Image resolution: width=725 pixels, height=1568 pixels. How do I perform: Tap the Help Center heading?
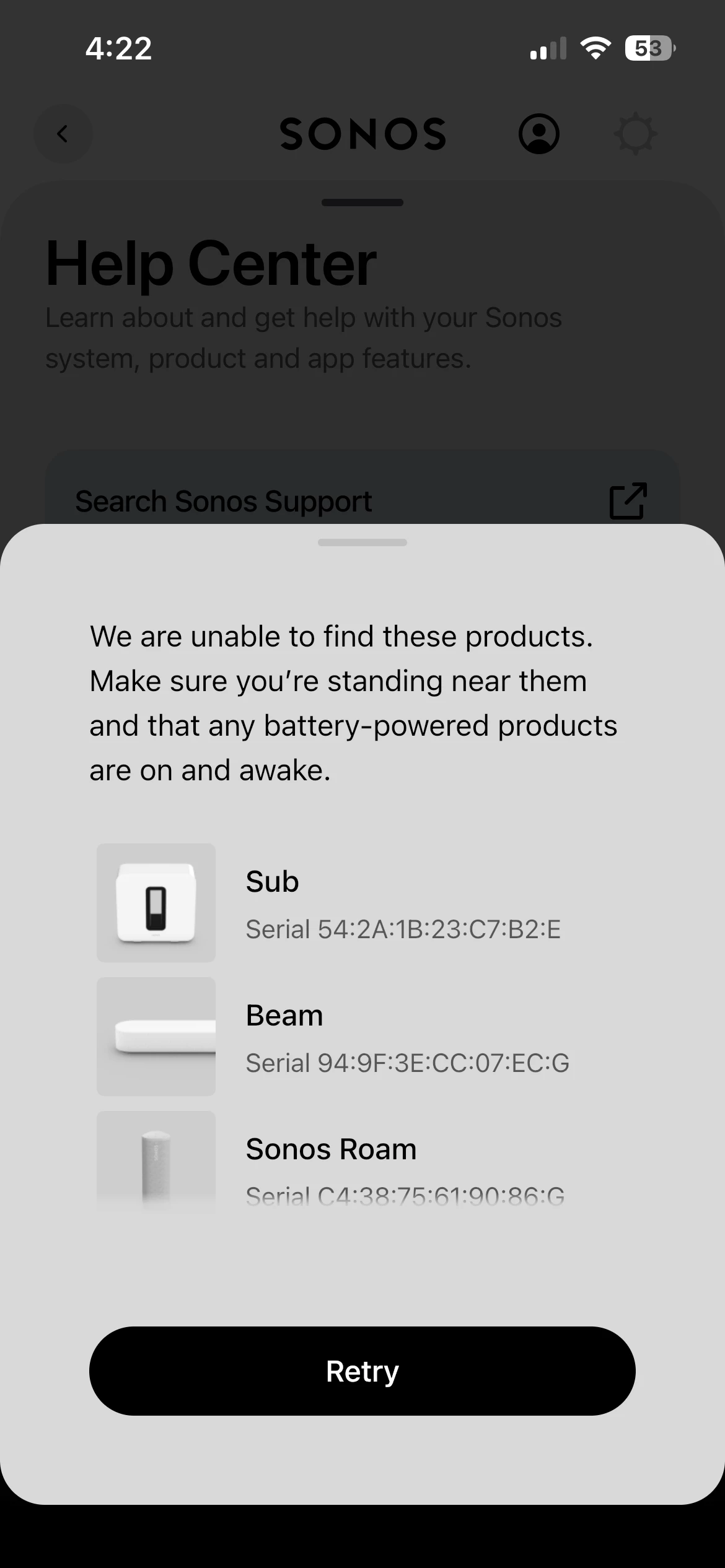point(211,263)
